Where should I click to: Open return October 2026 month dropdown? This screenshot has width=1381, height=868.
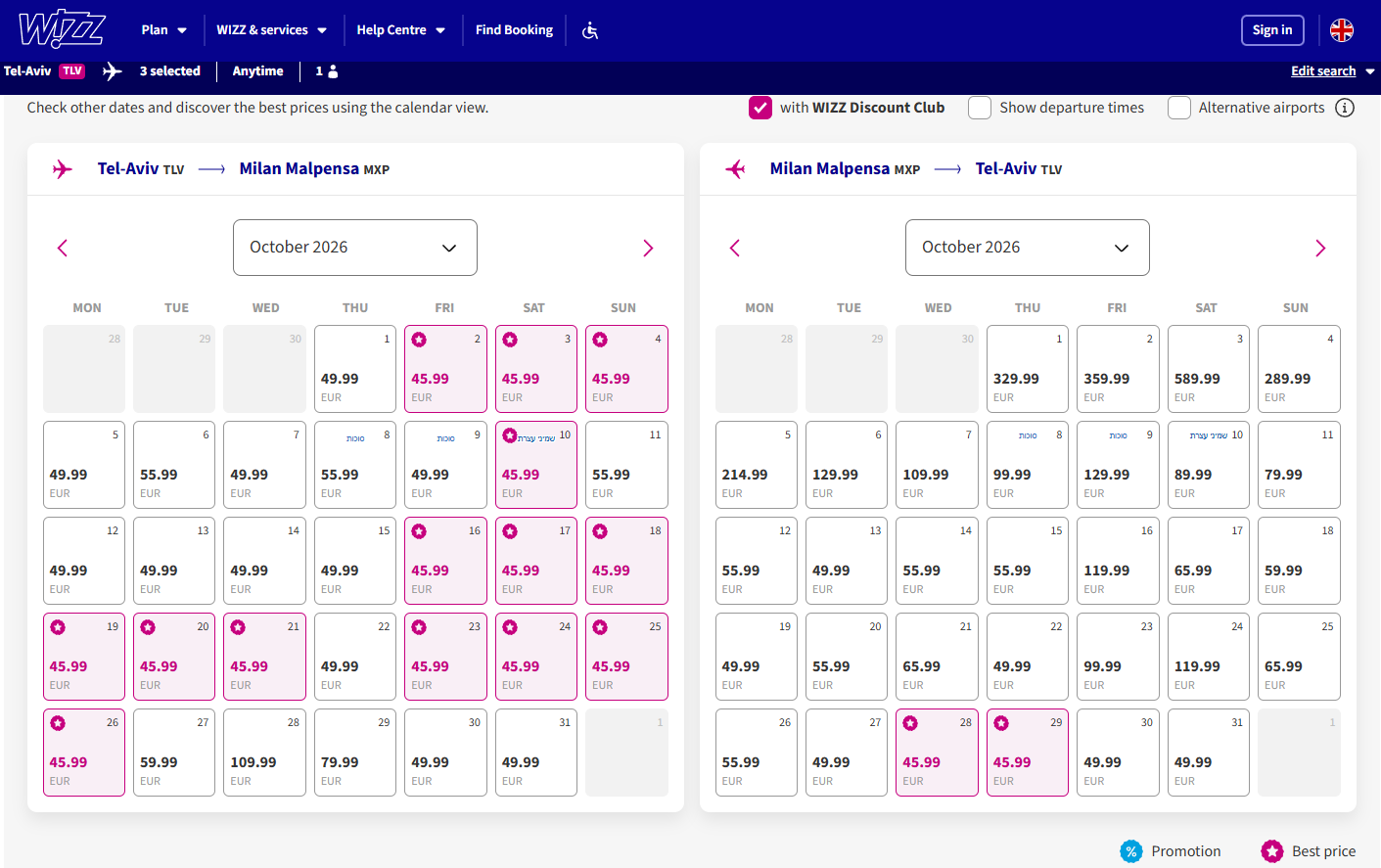(x=1028, y=248)
